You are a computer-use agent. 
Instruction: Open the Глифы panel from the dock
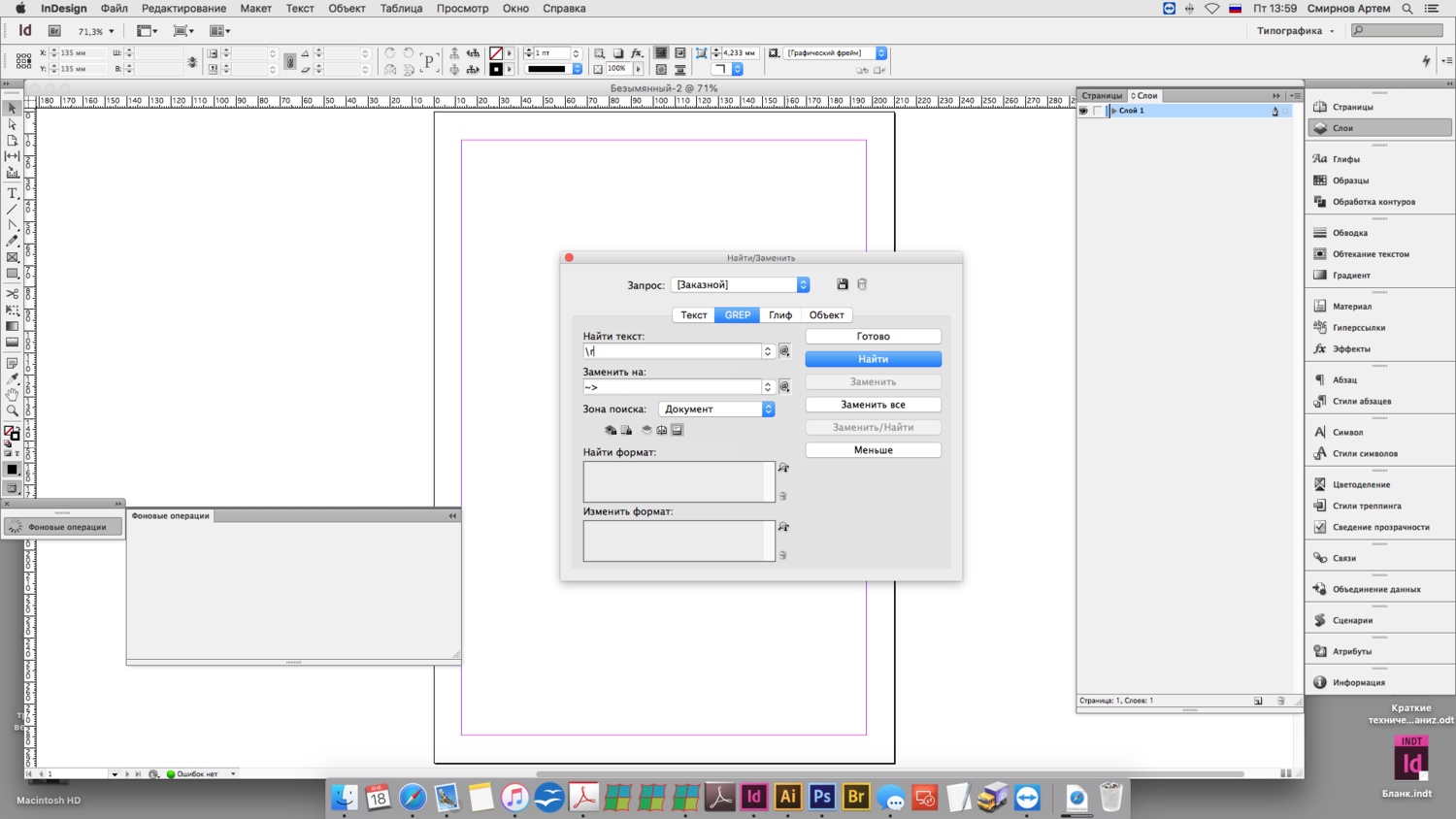point(1345,159)
